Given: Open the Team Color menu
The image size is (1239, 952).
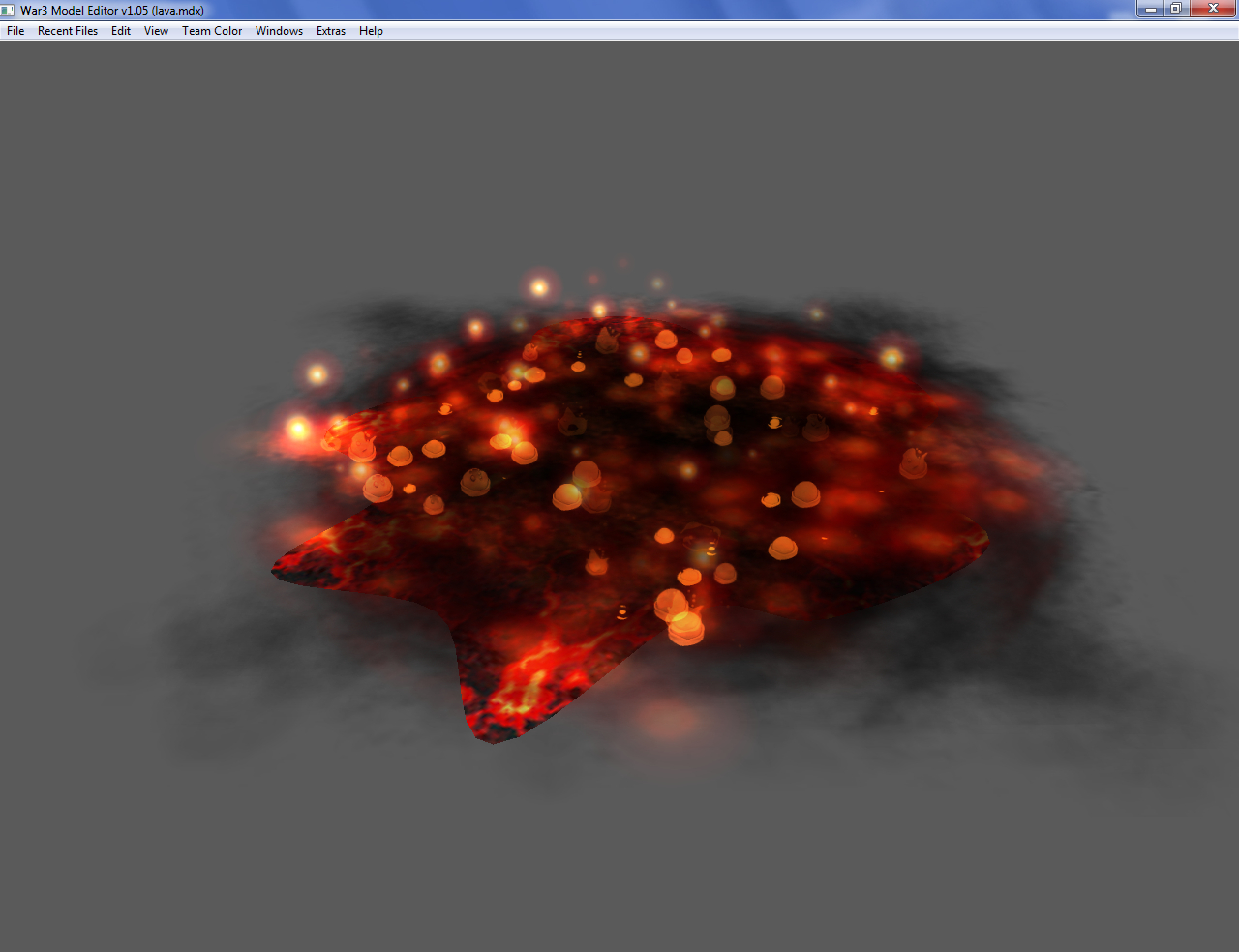Looking at the screenshot, I should (212, 31).
